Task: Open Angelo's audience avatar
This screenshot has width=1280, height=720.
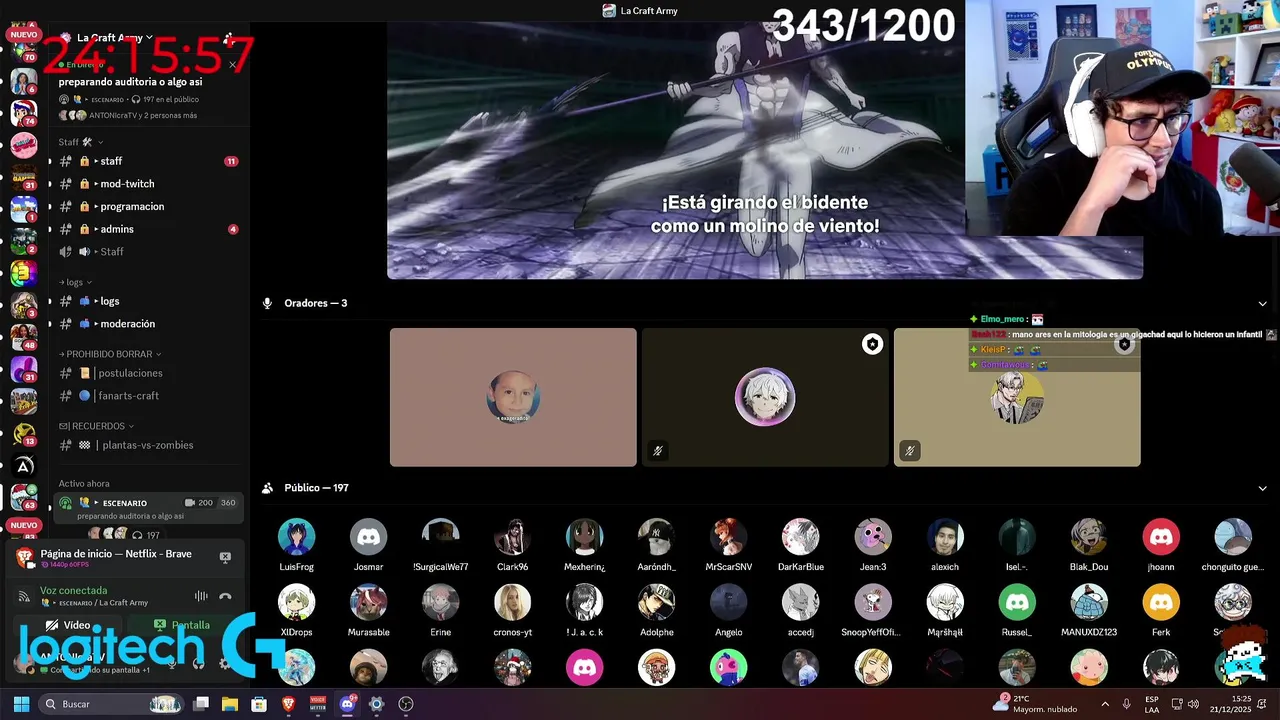Action: tap(728, 603)
